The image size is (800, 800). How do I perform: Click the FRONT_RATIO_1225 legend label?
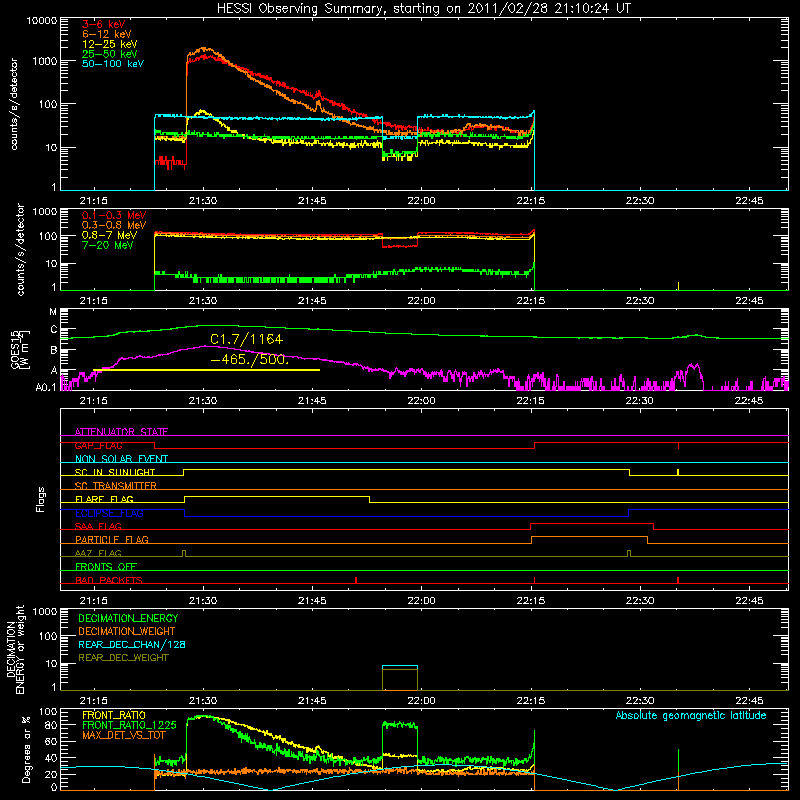pyautogui.click(x=129, y=725)
